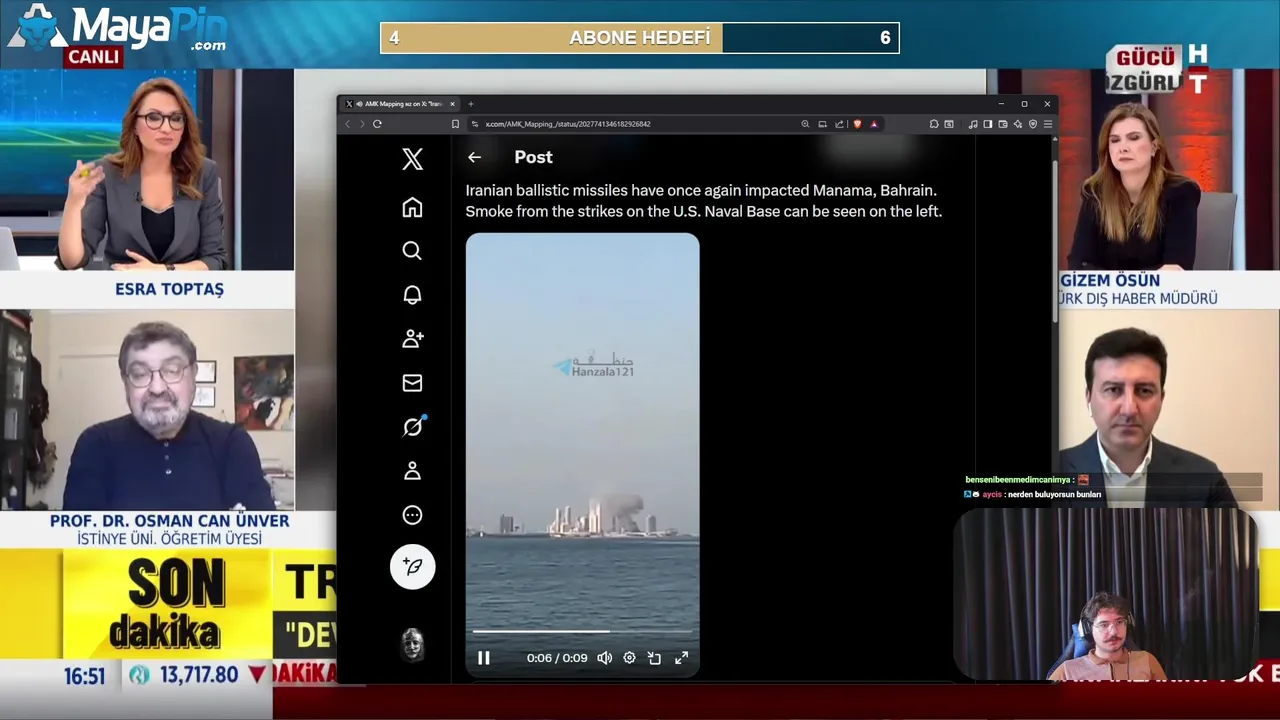Click the streamer webcam overlay
This screenshot has height=720, width=1280.
coord(1107,595)
